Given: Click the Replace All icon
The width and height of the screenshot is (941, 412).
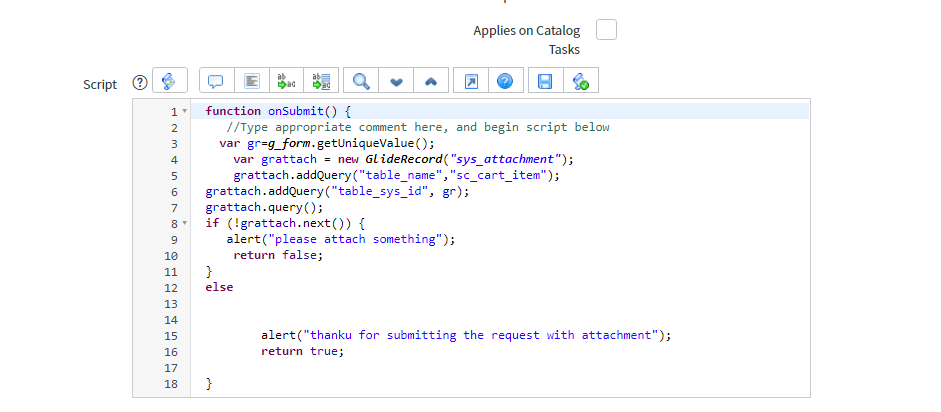Looking at the screenshot, I should coord(322,82).
